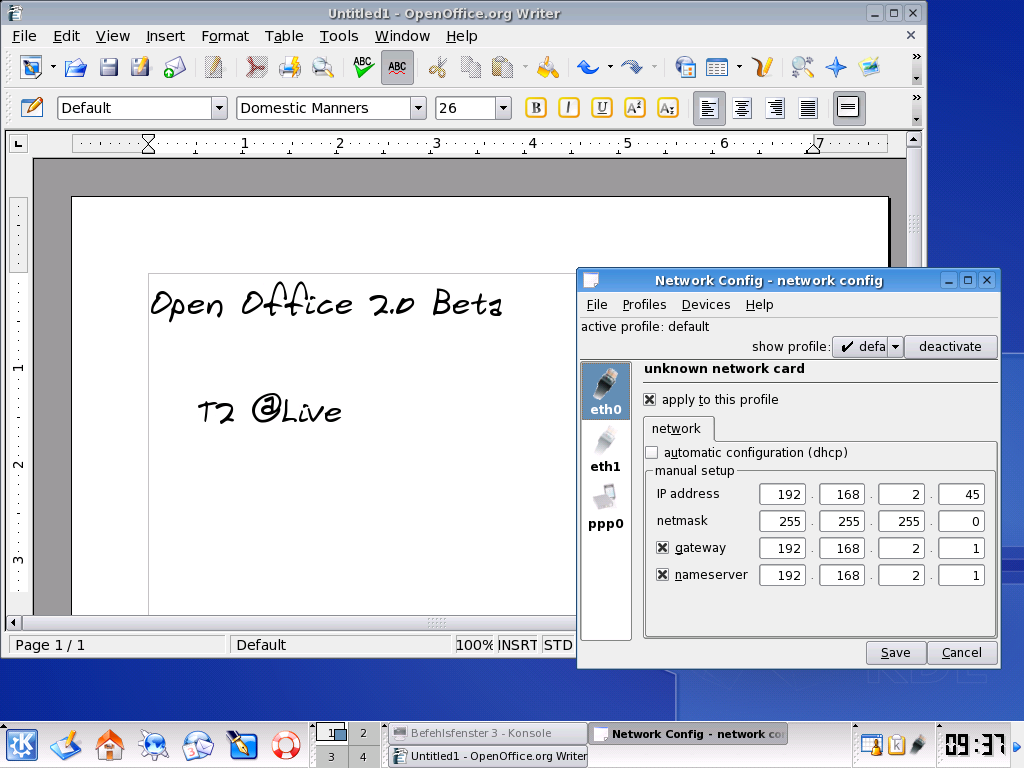Show Draw Functions pencil icon

coord(762,67)
